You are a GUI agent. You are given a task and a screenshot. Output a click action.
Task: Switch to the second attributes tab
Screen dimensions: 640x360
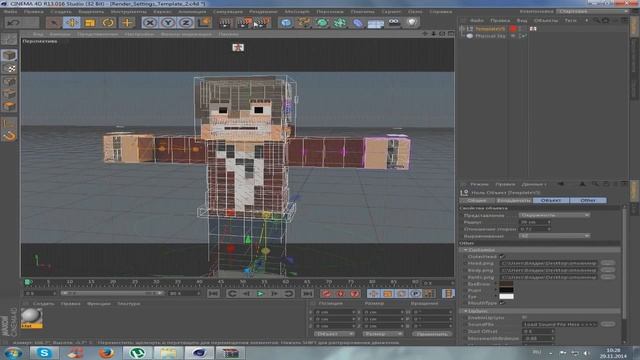pyautogui.click(x=513, y=200)
